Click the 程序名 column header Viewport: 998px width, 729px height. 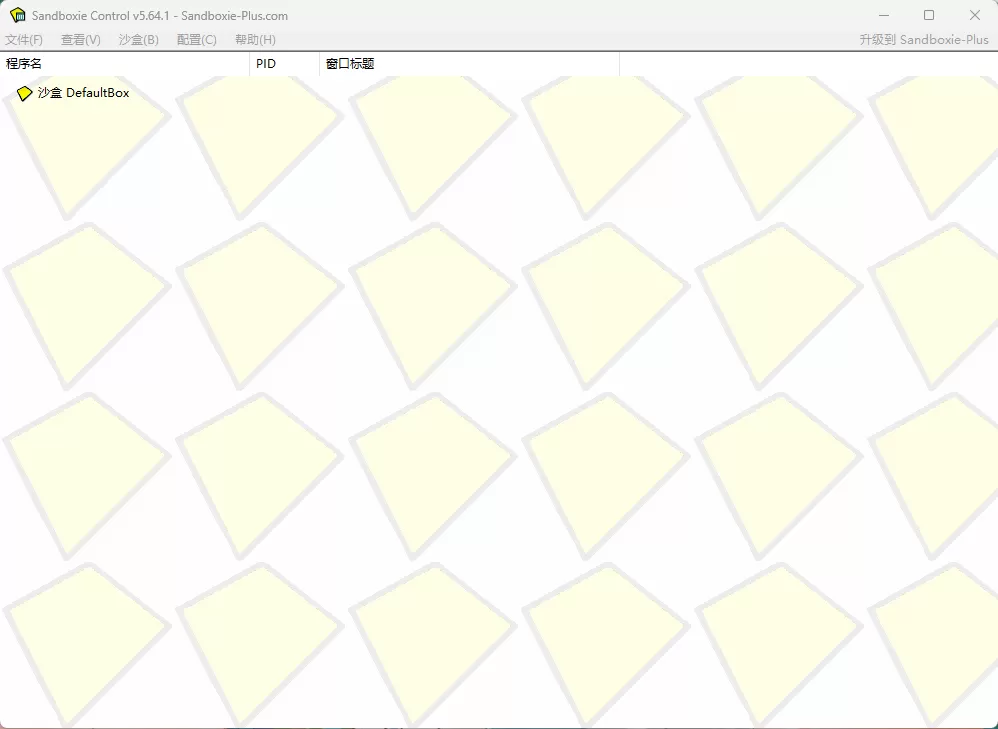(x=25, y=63)
